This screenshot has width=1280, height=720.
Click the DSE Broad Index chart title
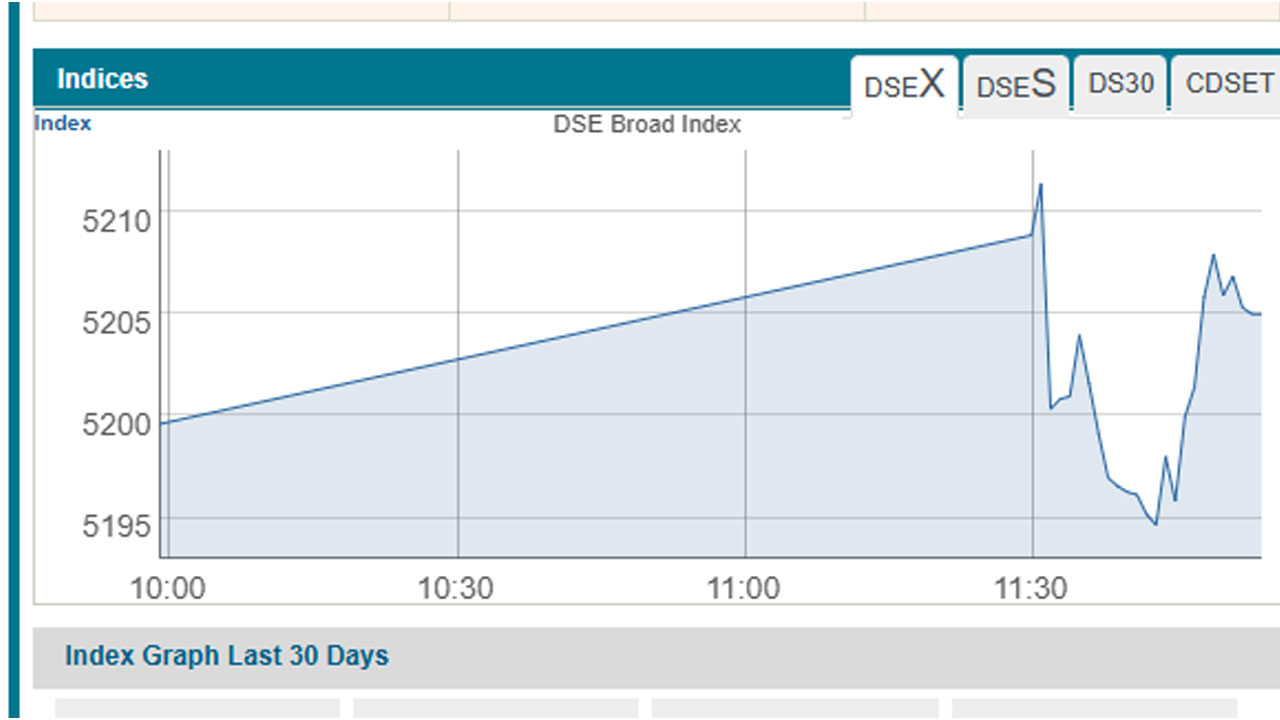647,125
